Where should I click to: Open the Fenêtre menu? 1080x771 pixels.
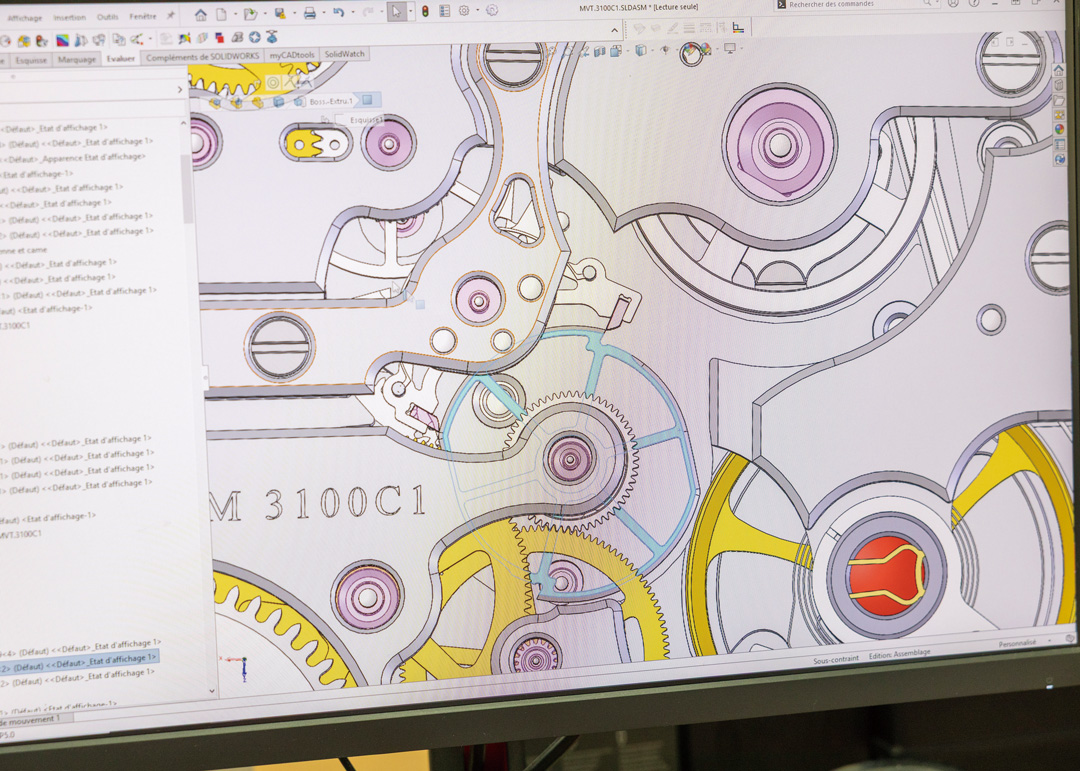(x=143, y=16)
